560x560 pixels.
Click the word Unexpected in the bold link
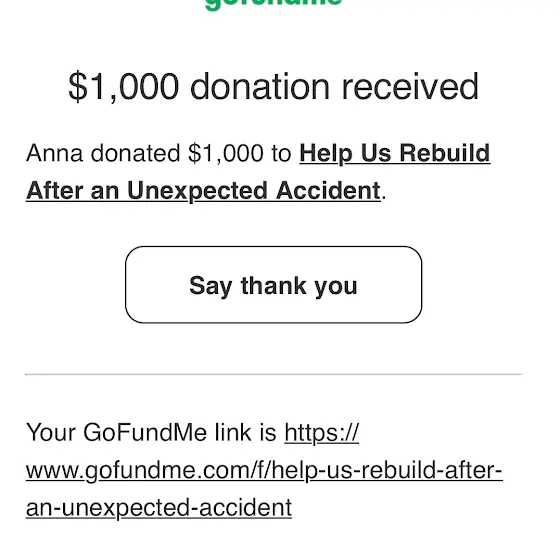(x=197, y=191)
